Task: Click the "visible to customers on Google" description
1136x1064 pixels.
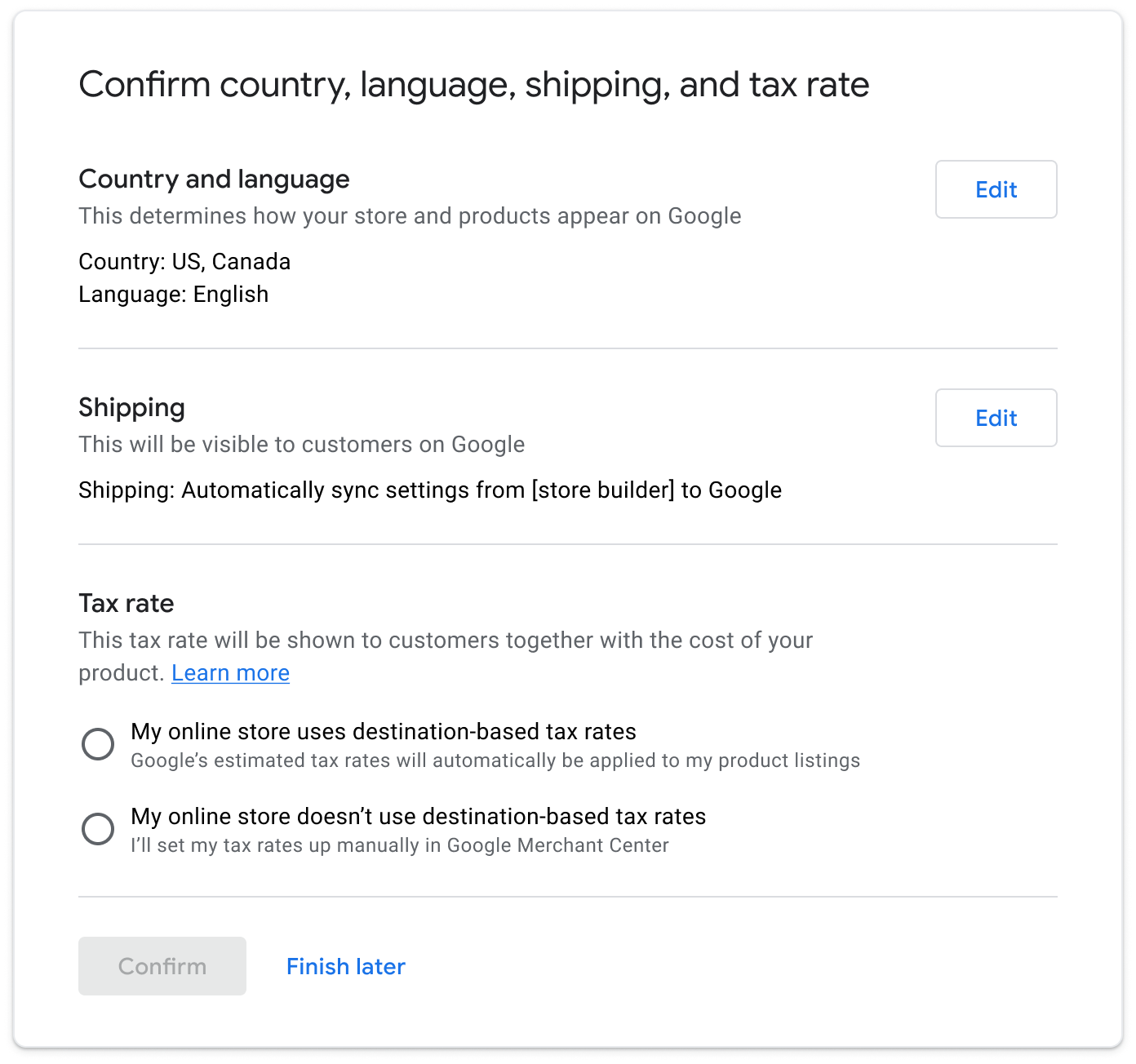Action: coord(301,445)
